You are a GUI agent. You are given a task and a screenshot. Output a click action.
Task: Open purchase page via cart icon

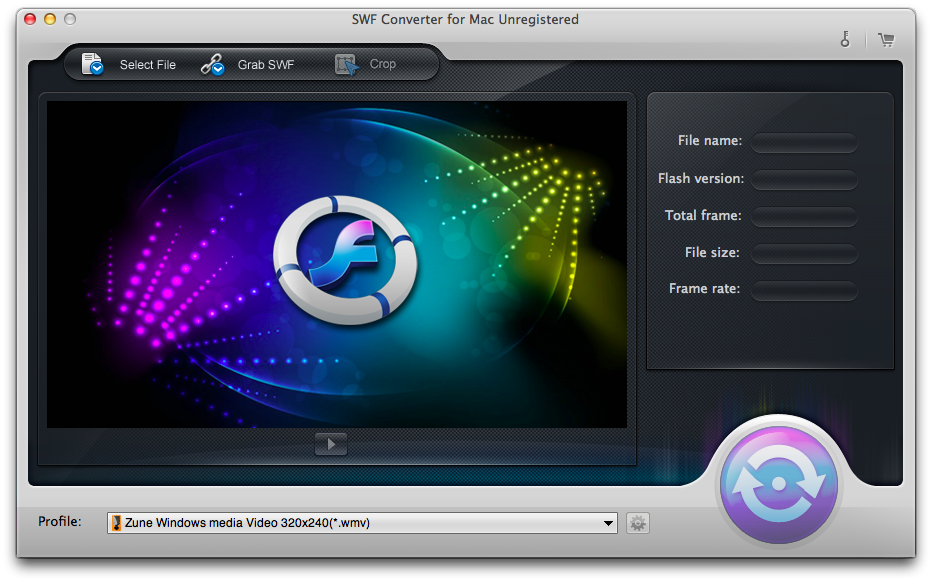[886, 40]
